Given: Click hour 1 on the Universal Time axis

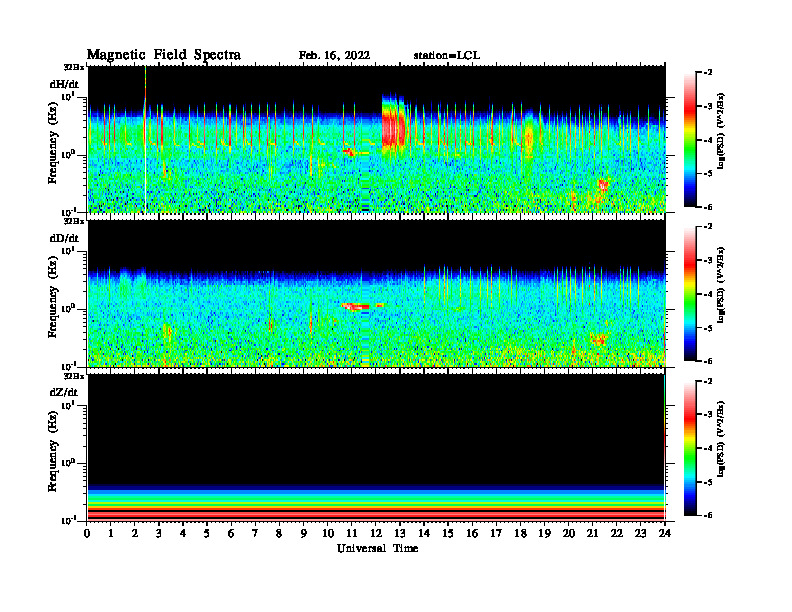Looking at the screenshot, I should (111, 533).
